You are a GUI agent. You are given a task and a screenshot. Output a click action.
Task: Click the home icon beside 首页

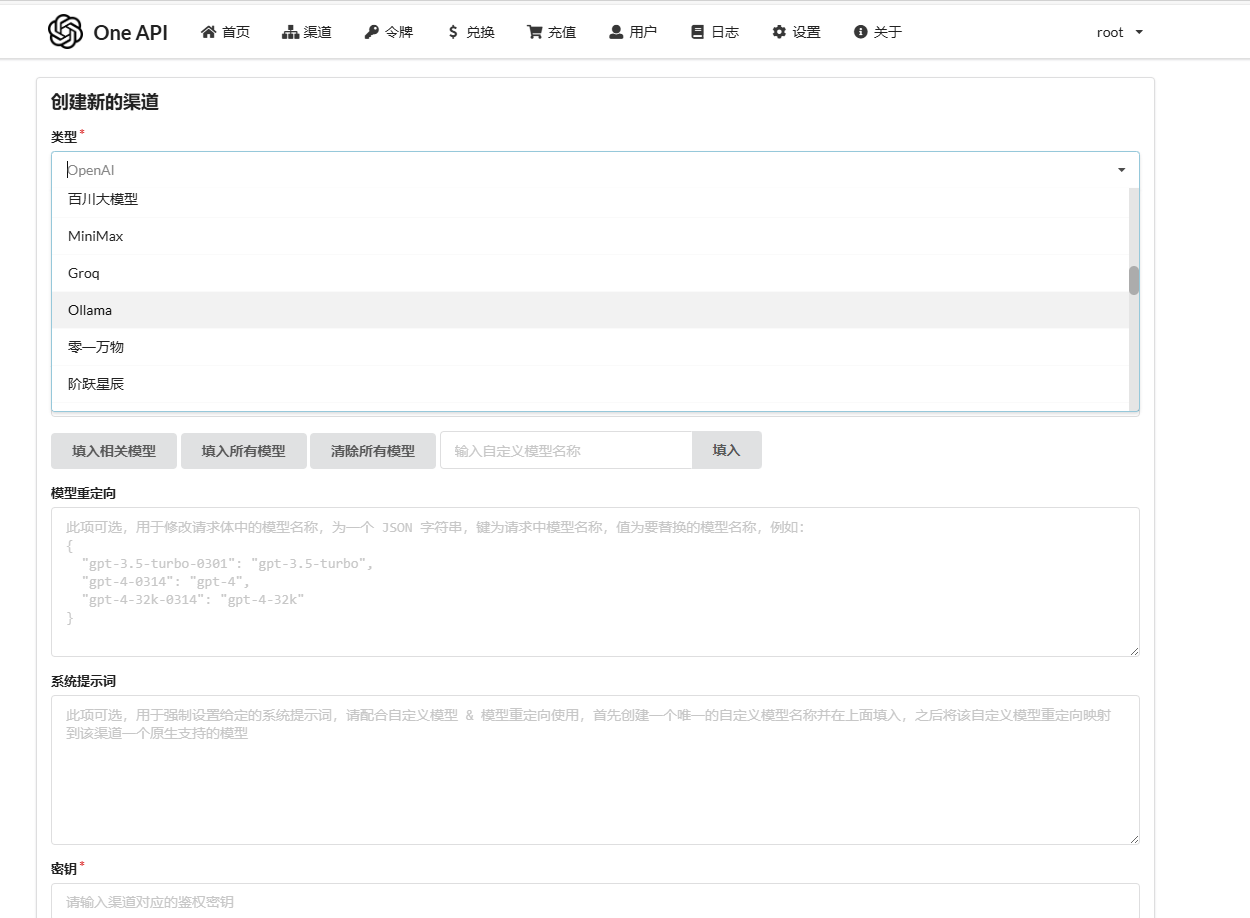[x=208, y=32]
